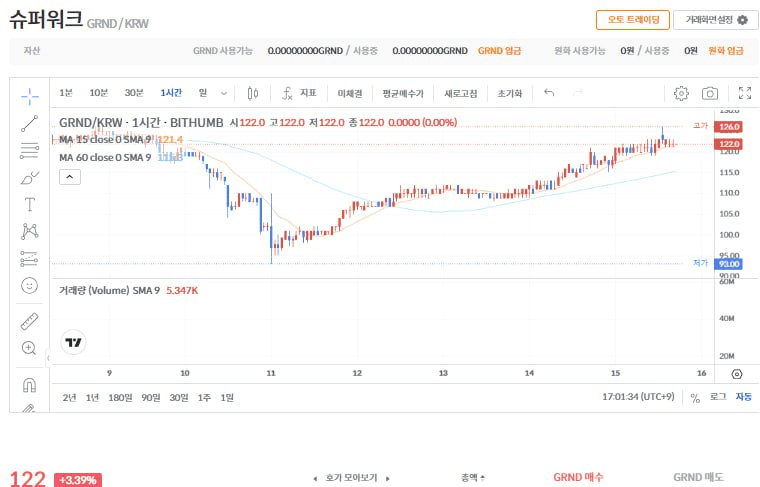Set date range to 30일

(x=179, y=397)
